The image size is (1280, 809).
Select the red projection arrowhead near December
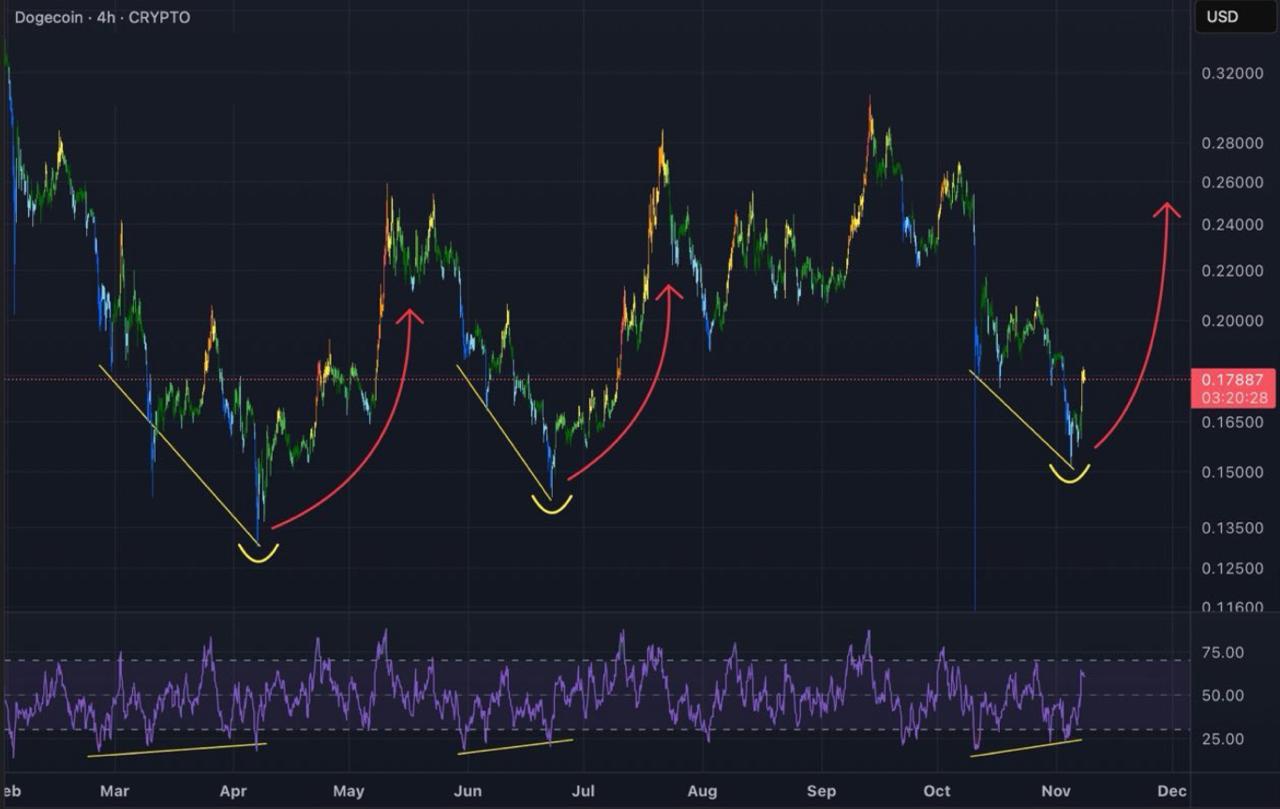point(1166,209)
